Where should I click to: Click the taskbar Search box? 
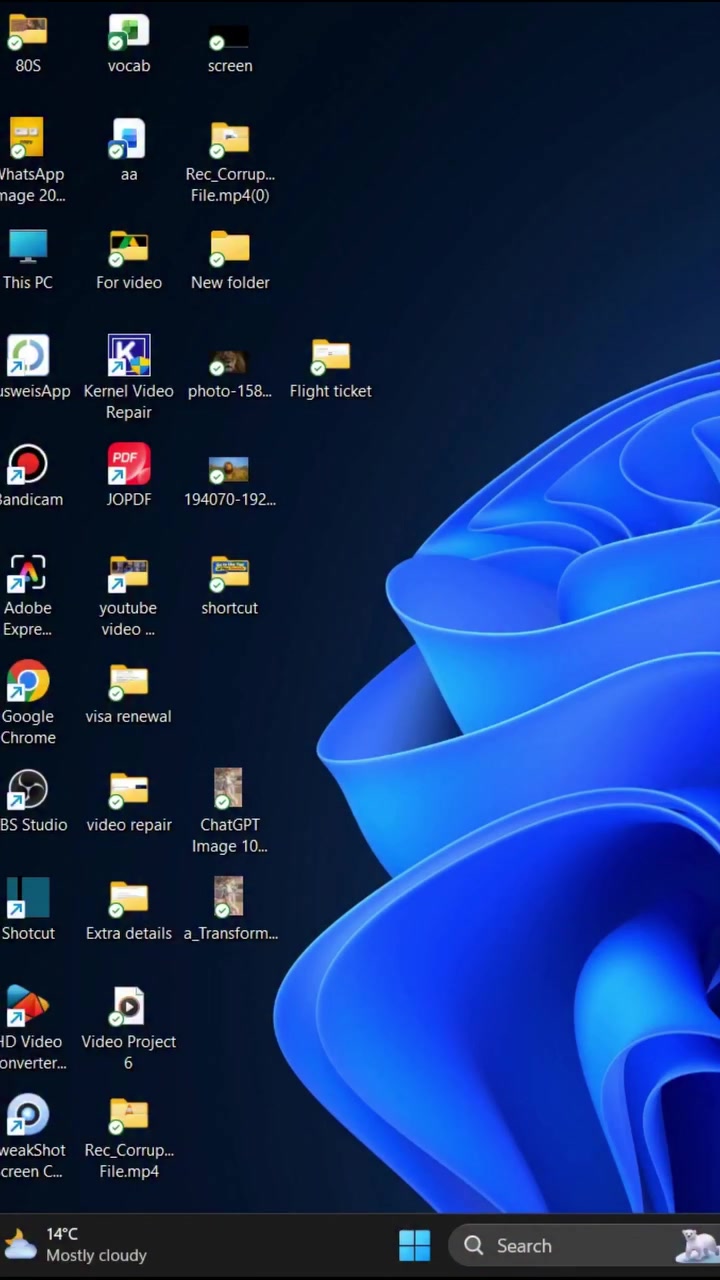(584, 1245)
